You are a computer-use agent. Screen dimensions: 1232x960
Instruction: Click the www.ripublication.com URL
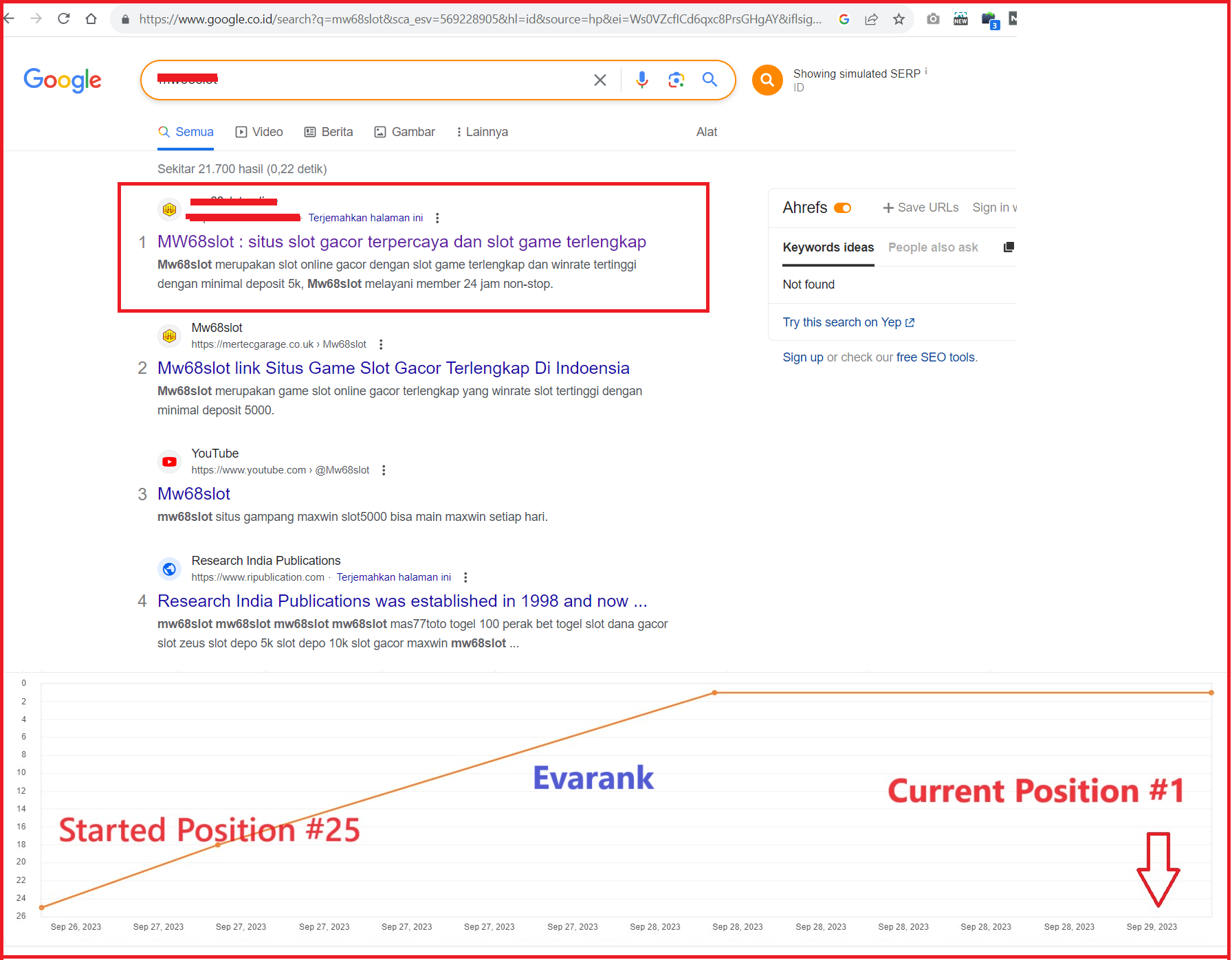click(x=258, y=577)
